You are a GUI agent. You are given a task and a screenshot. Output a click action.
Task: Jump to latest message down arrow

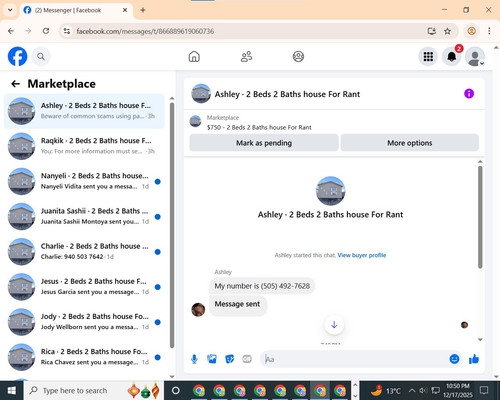tap(334, 325)
